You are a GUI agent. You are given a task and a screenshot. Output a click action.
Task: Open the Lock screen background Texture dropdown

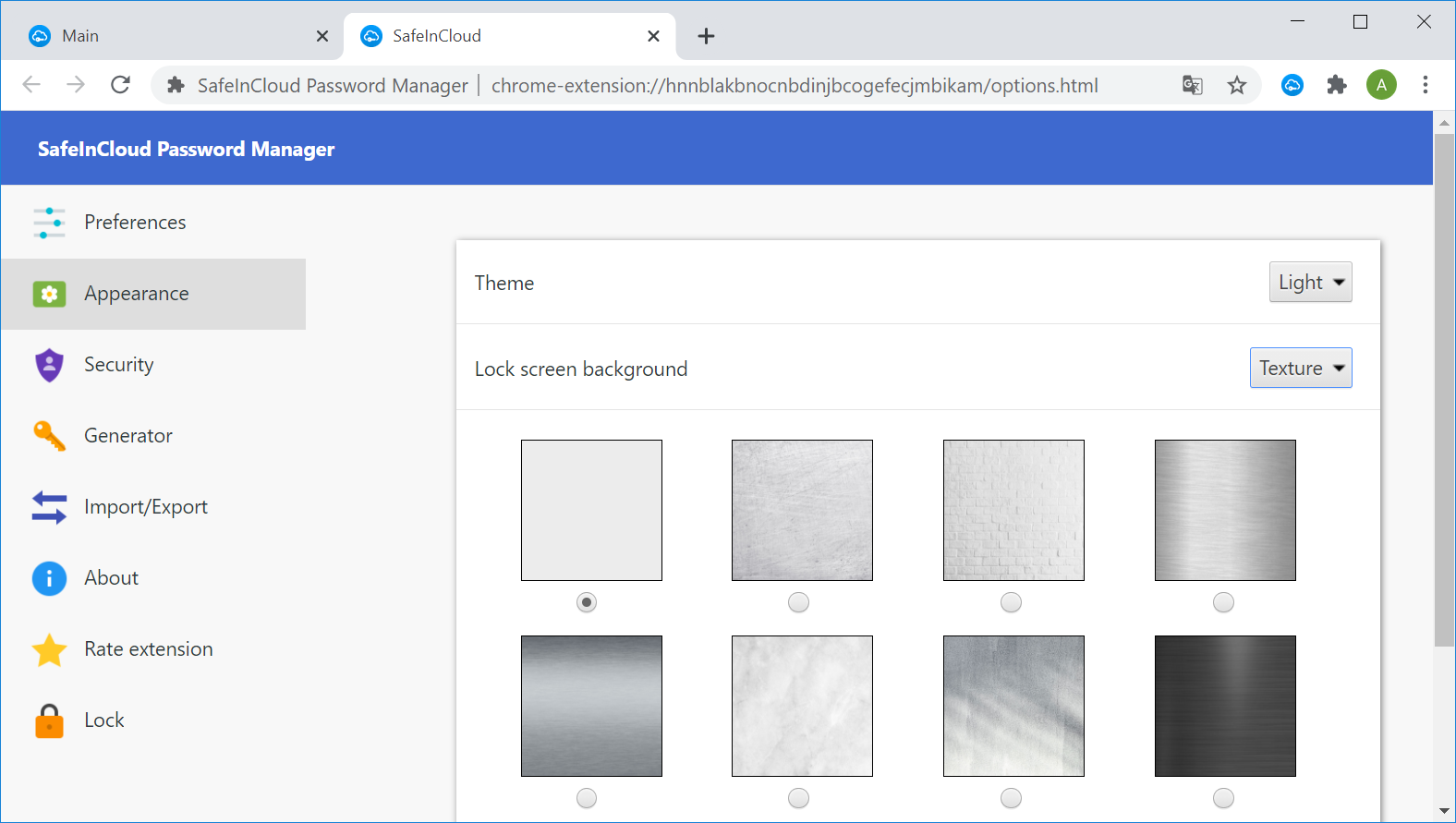(1301, 368)
